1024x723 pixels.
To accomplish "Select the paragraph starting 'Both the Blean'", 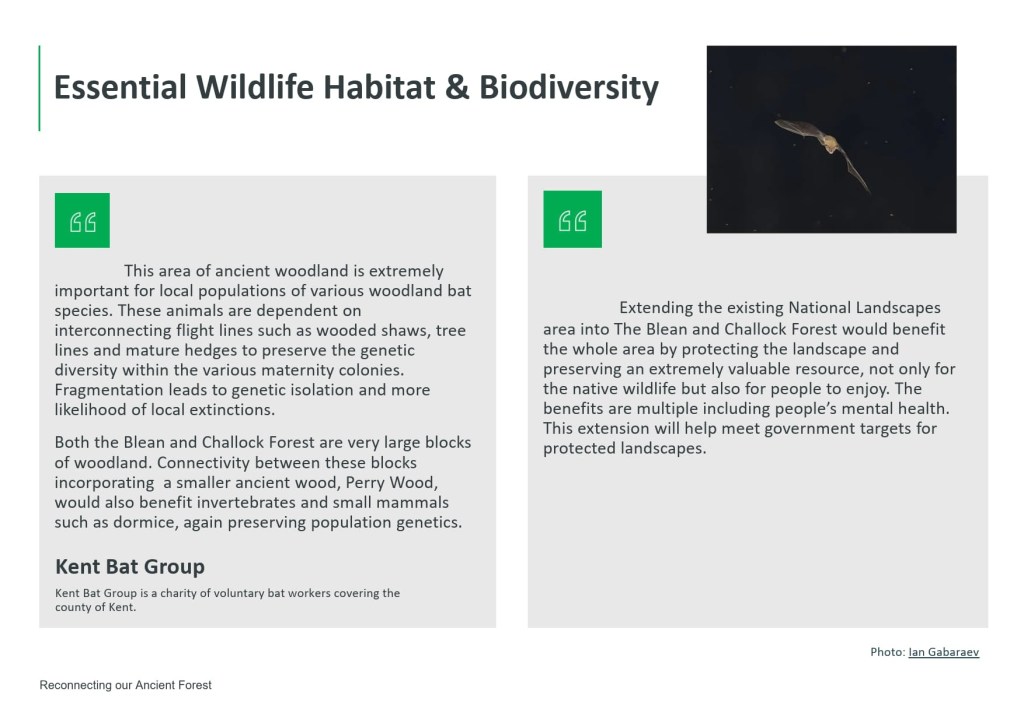I will point(262,482).
